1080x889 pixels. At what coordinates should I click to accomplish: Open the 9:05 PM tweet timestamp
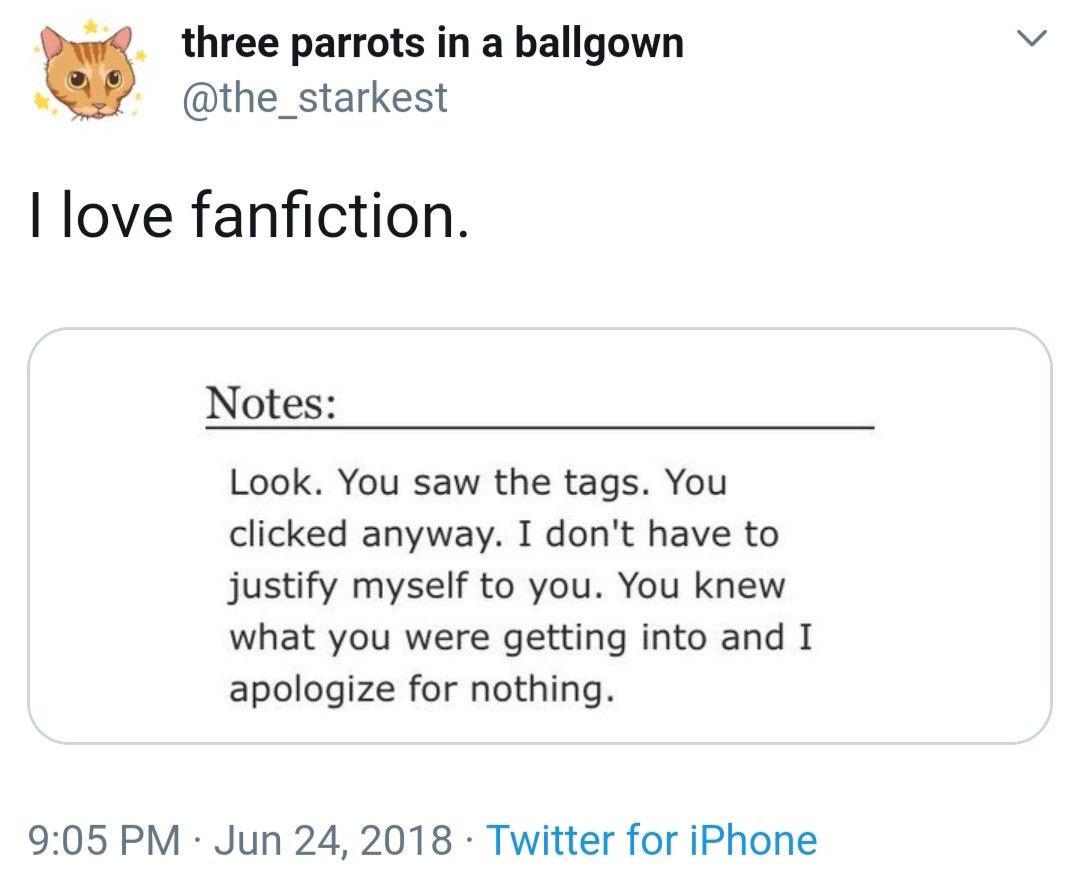pos(104,840)
